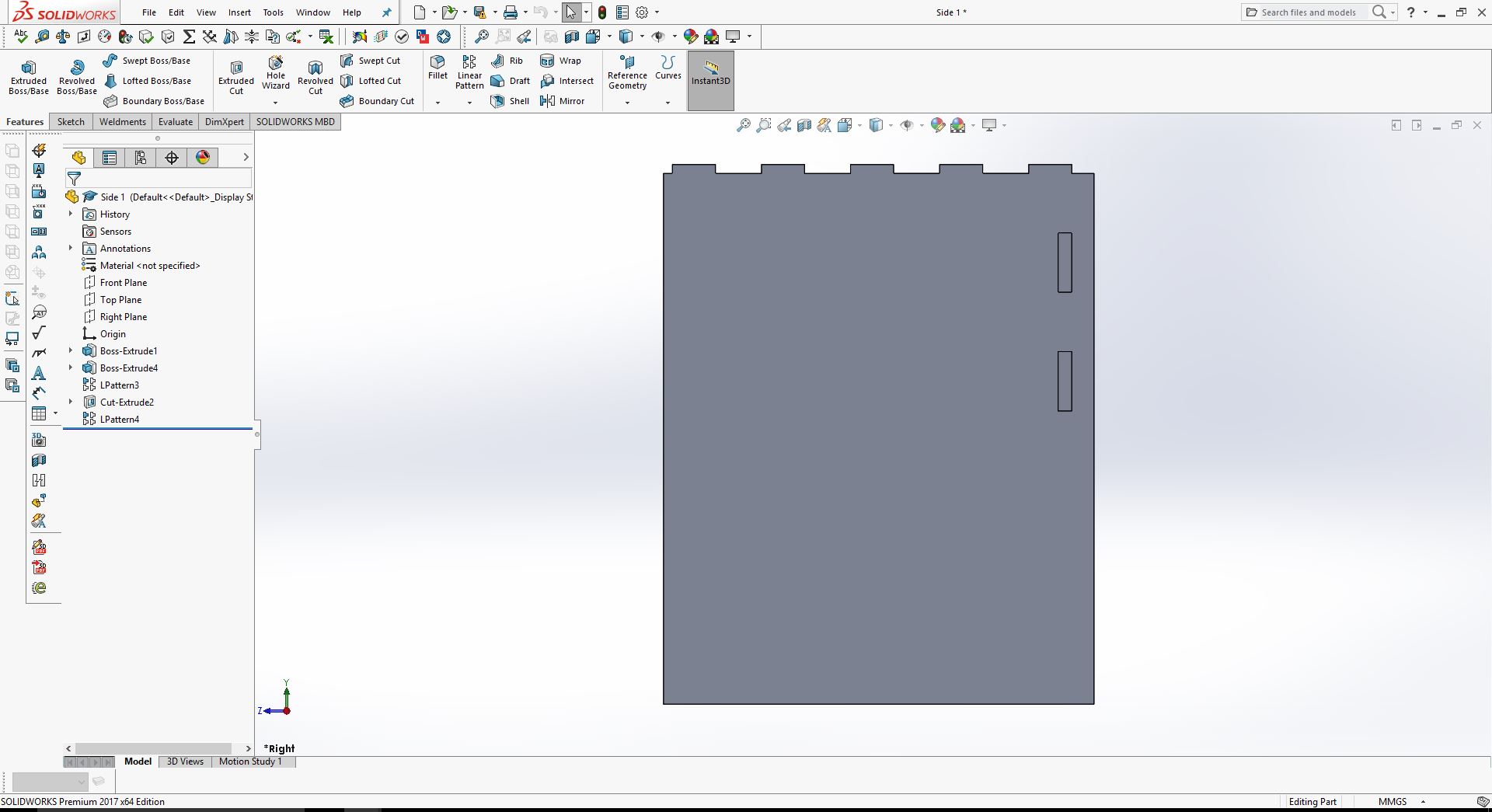This screenshot has height=812, width=1492.
Task: Open the DisplayManager tab
Action: click(203, 158)
